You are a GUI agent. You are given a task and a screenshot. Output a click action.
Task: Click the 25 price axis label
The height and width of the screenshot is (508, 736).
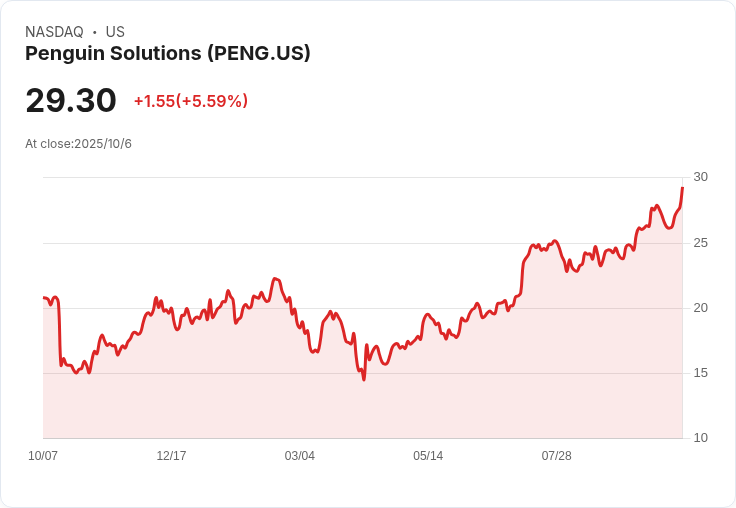700,243
